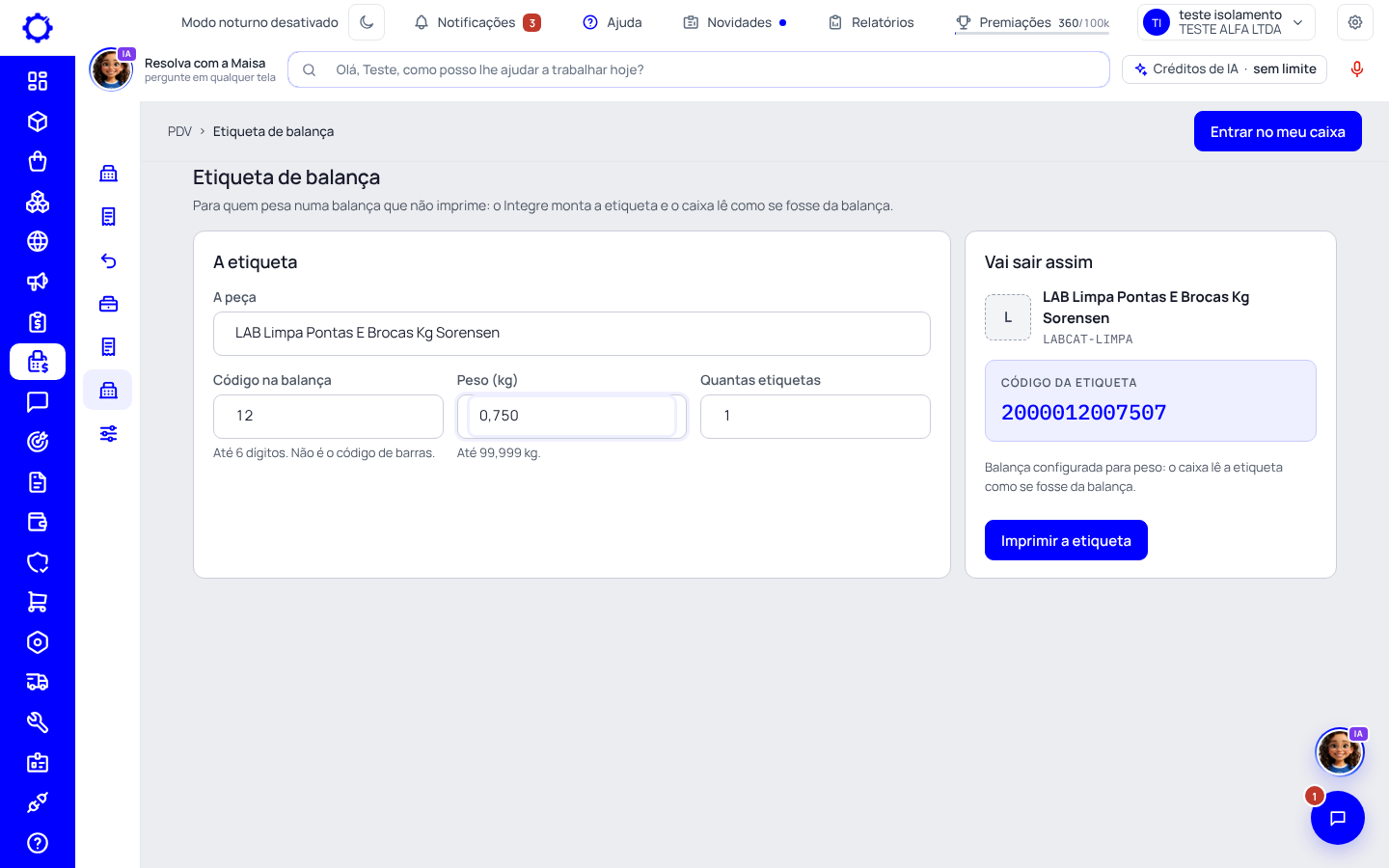Open the A peça product selector field

(571, 334)
